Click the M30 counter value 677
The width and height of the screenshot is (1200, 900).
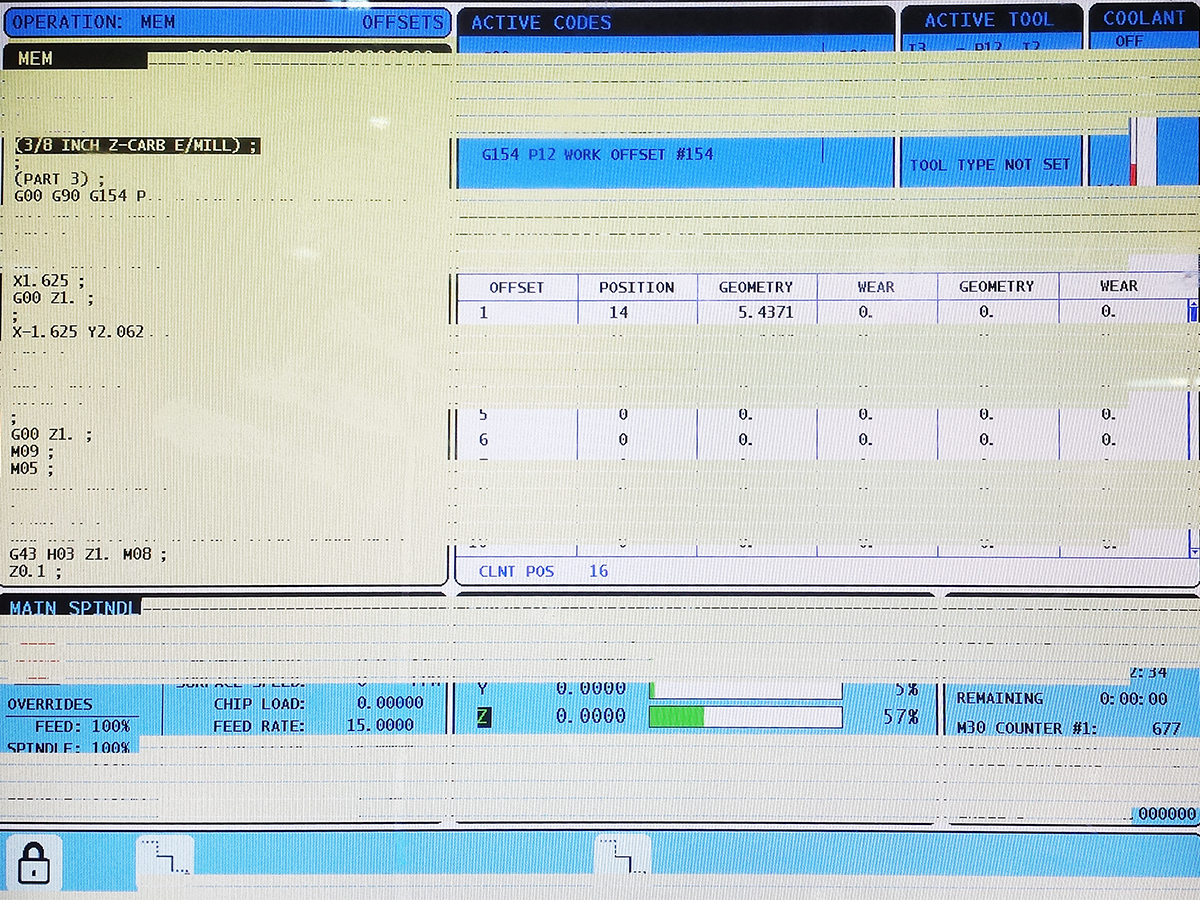pos(1166,728)
